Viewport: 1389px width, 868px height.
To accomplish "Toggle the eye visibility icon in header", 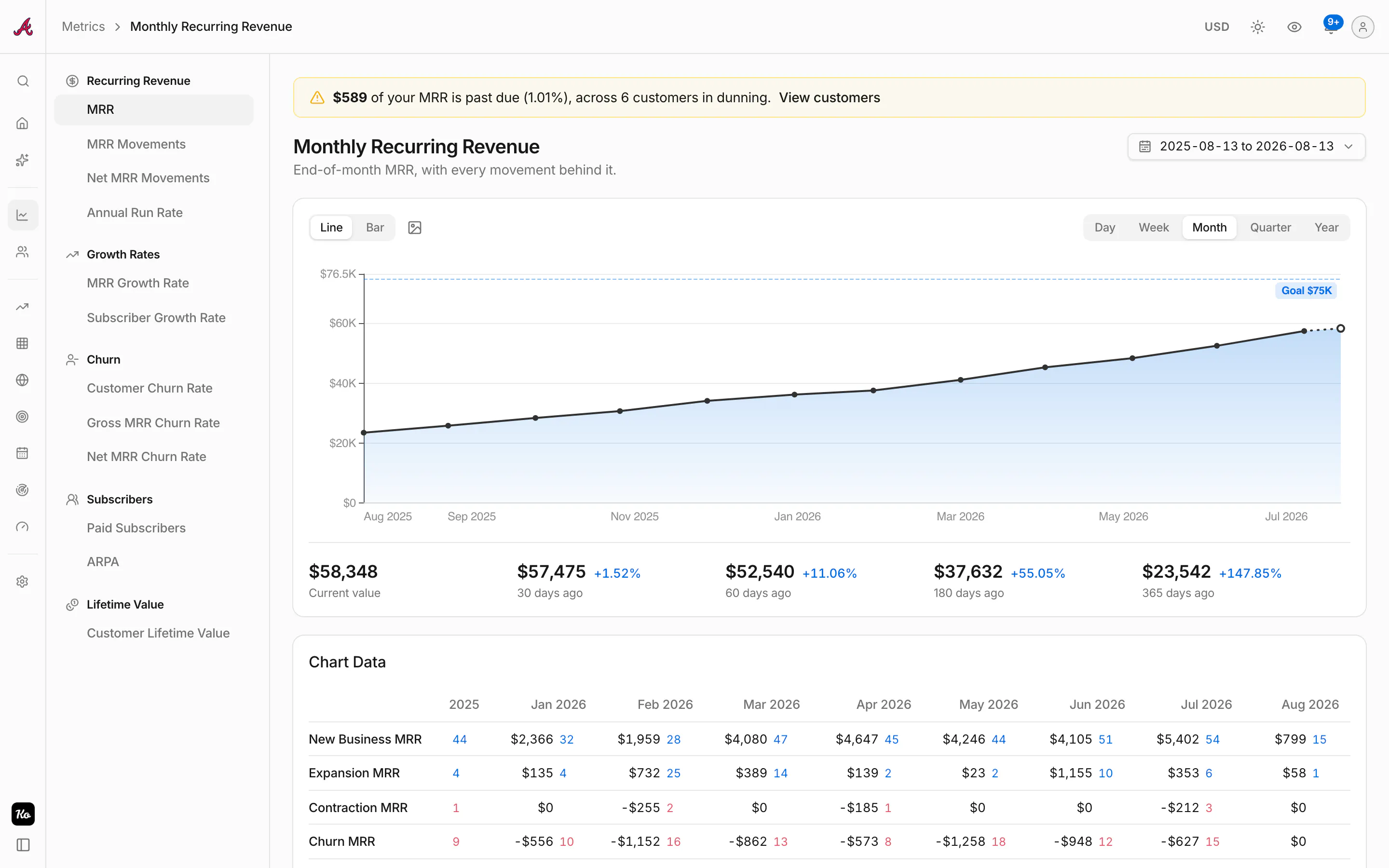I will [1294, 27].
